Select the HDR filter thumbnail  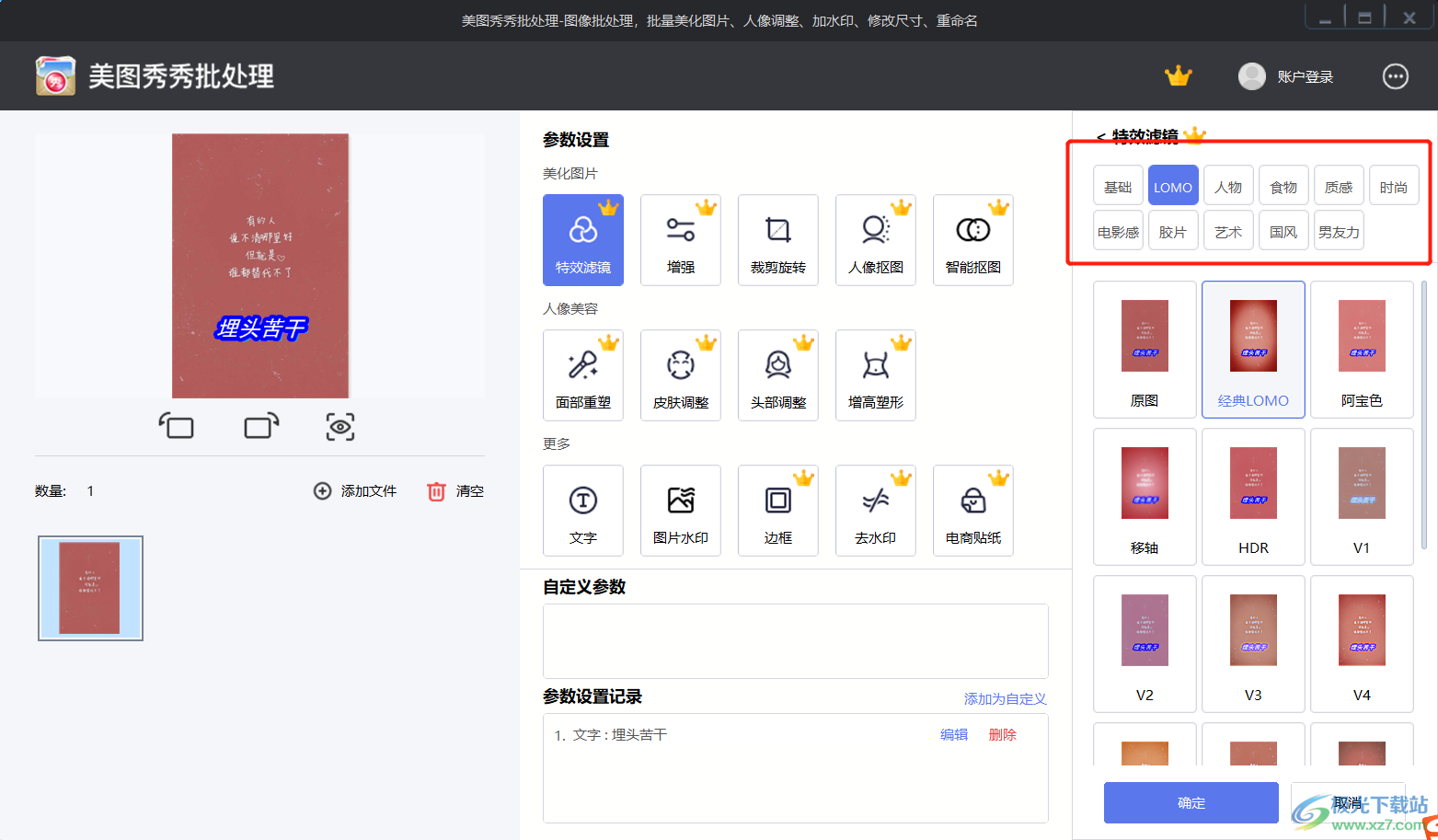(x=1253, y=497)
